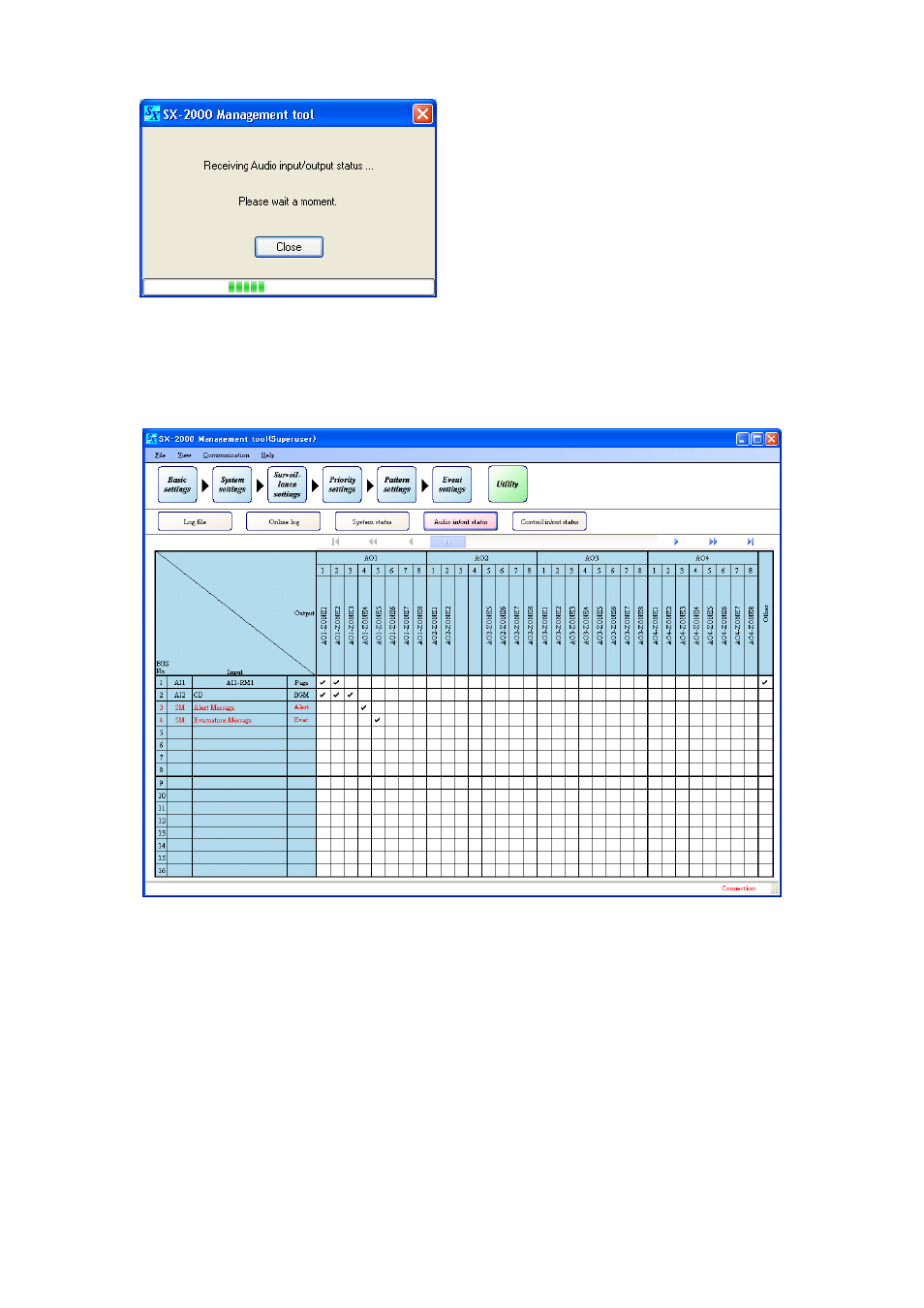Select the Control in/out status tab
This screenshot has width=924, height=1308.
point(549,521)
